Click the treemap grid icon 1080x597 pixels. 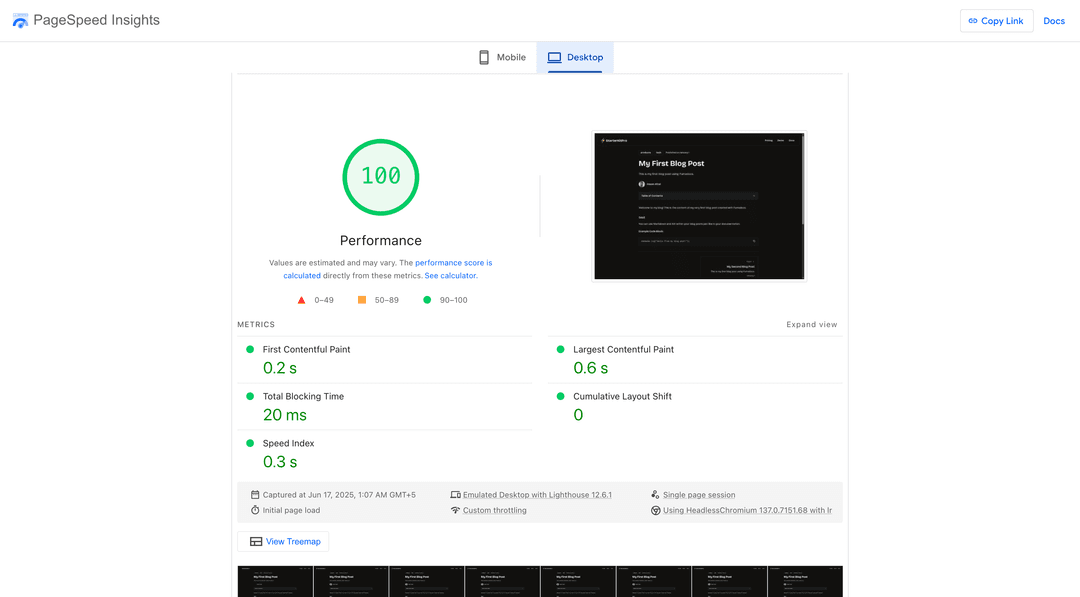pyautogui.click(x=256, y=542)
